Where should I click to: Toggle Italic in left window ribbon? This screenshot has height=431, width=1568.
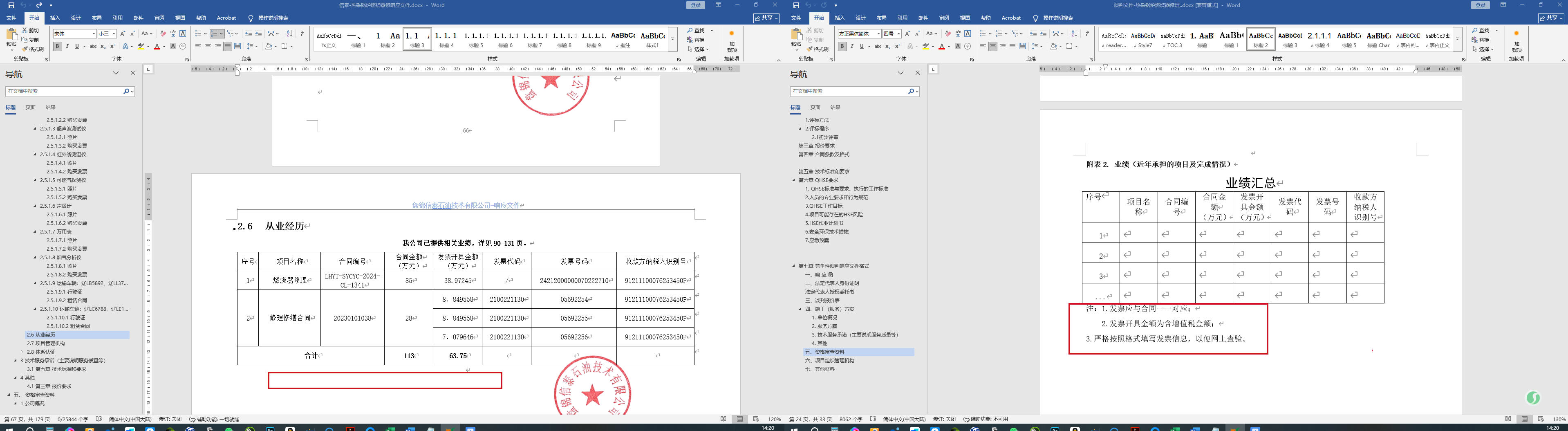(67, 46)
